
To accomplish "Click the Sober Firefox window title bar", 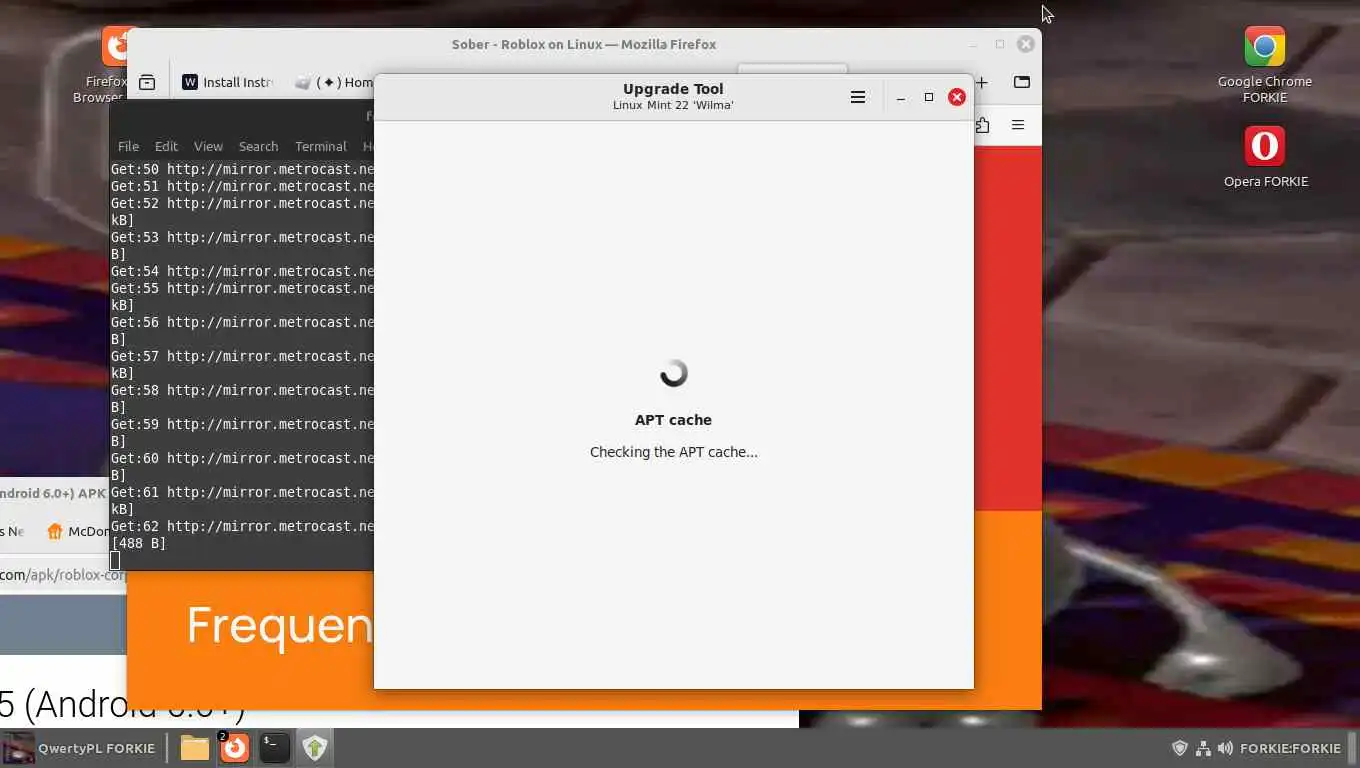I will (x=583, y=44).
